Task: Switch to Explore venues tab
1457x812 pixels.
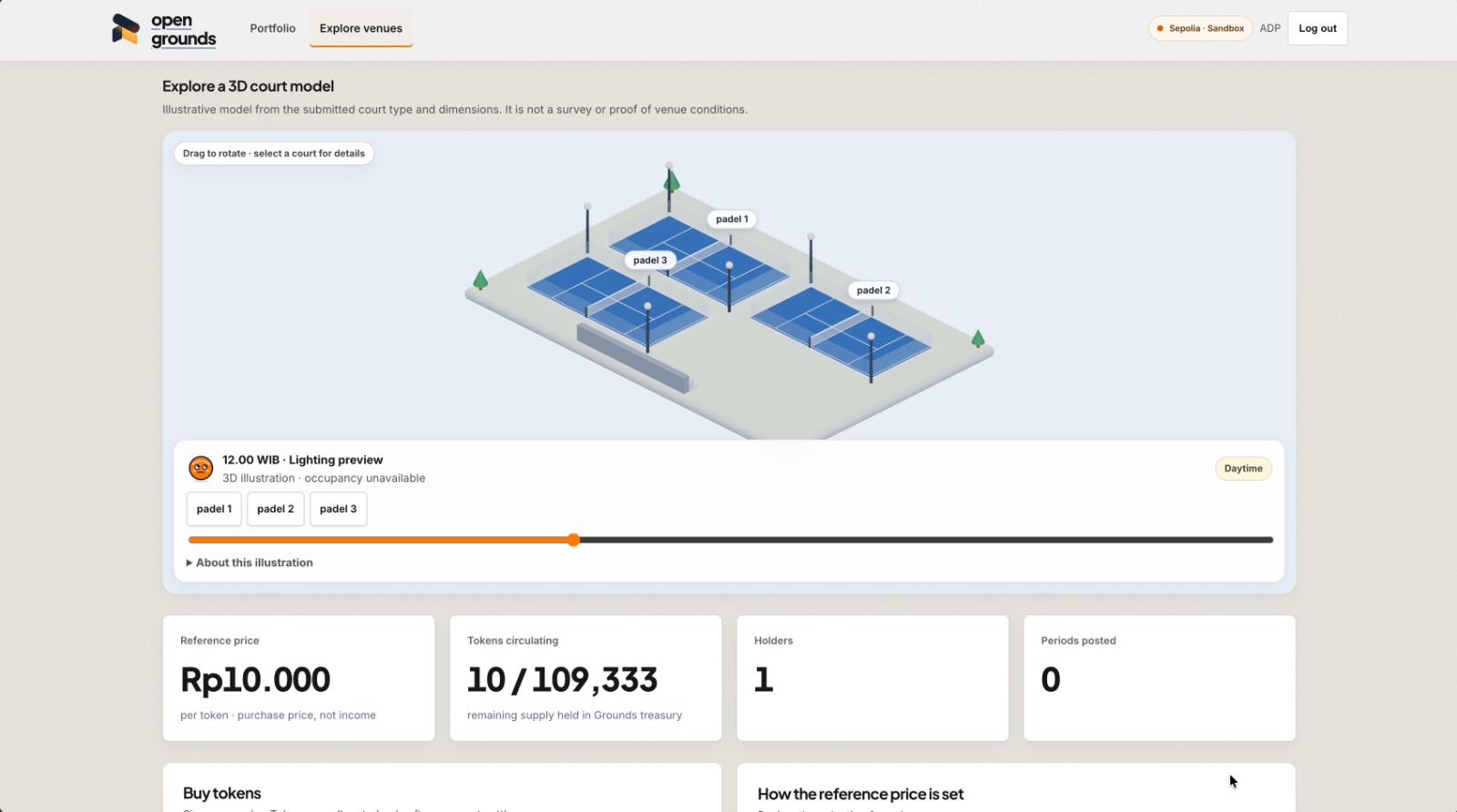Action: click(x=361, y=28)
